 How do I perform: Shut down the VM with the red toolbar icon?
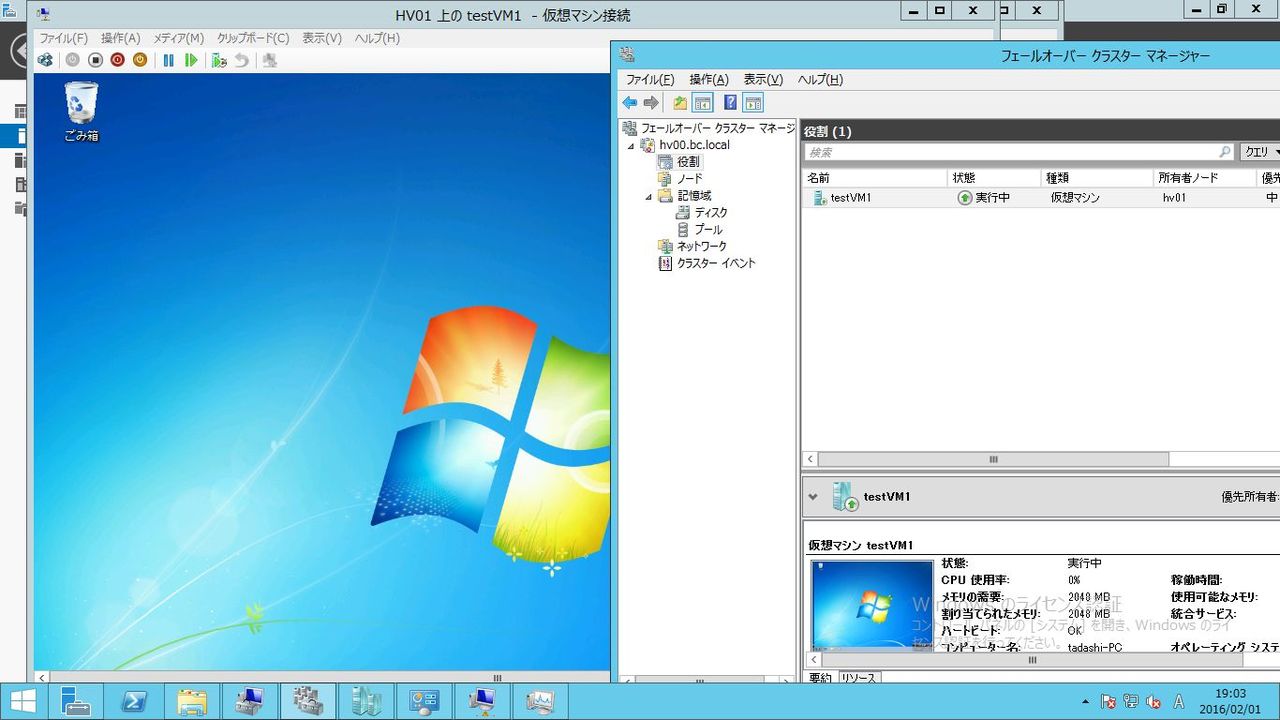coord(118,60)
